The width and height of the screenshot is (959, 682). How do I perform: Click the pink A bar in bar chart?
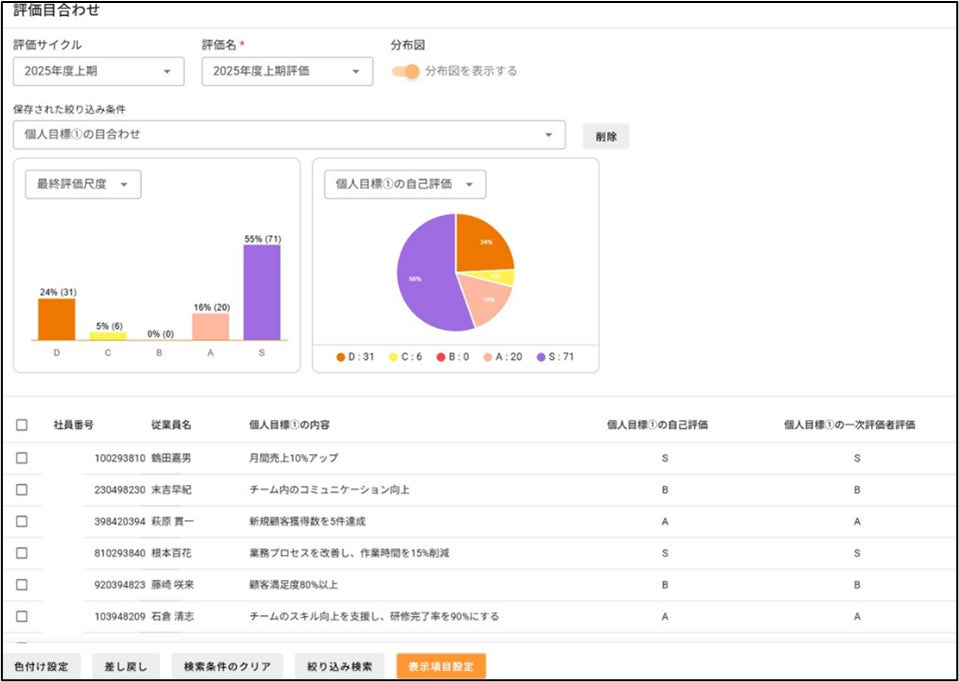(x=210, y=327)
